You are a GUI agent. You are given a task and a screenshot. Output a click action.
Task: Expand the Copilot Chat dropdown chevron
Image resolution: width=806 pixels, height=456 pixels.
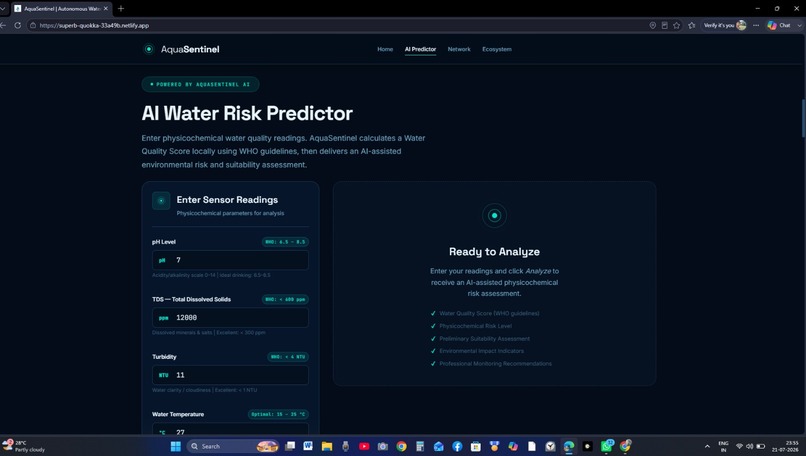click(x=799, y=25)
